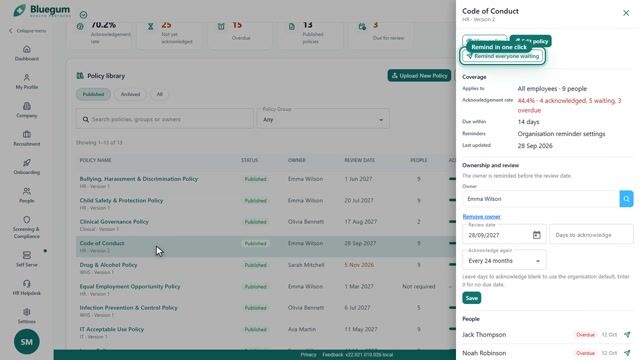
Task: Click Ava Martin owner cell
Action: (x=302, y=329)
